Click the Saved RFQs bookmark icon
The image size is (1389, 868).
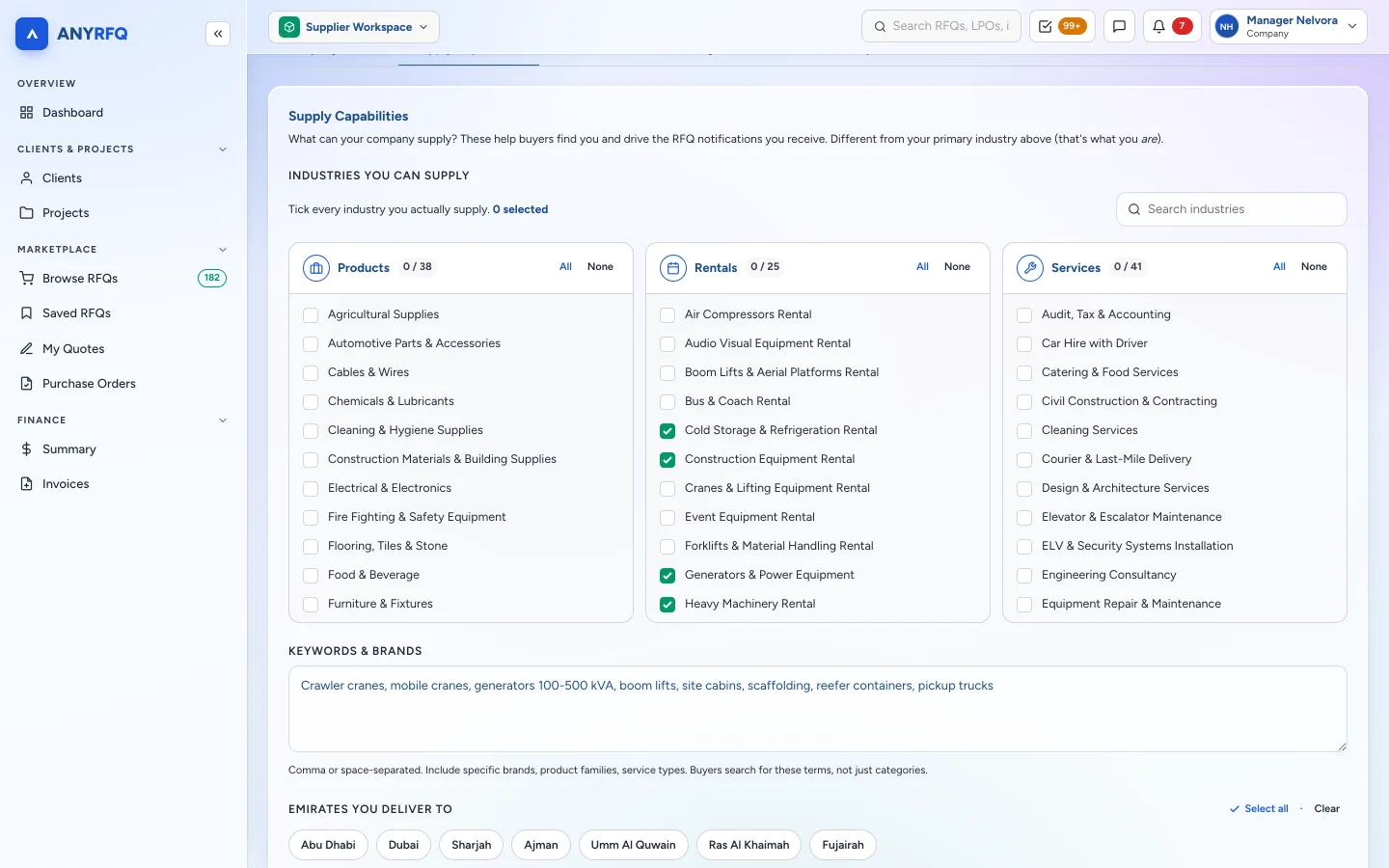[27, 313]
